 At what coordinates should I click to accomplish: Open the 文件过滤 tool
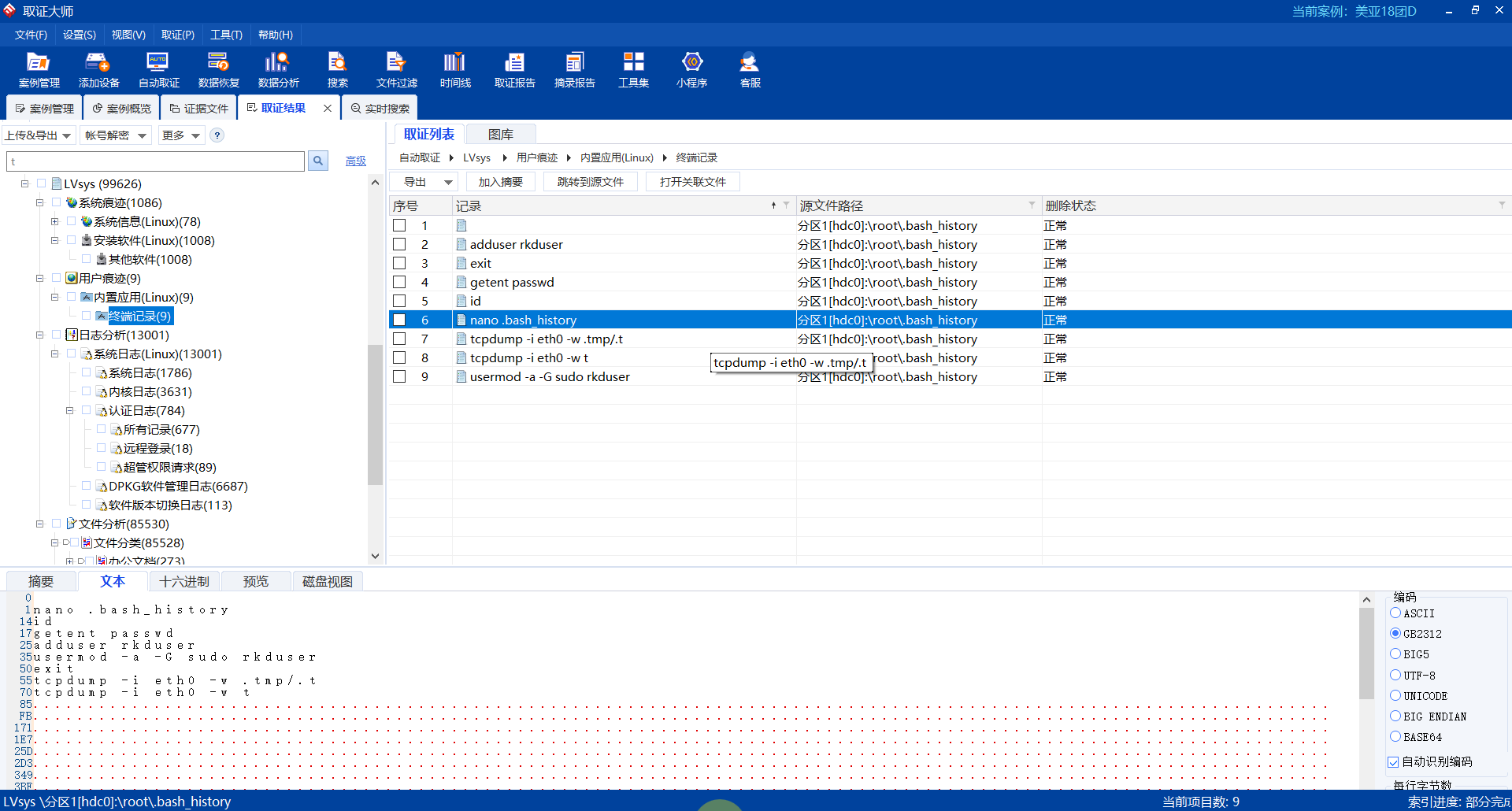[x=396, y=69]
